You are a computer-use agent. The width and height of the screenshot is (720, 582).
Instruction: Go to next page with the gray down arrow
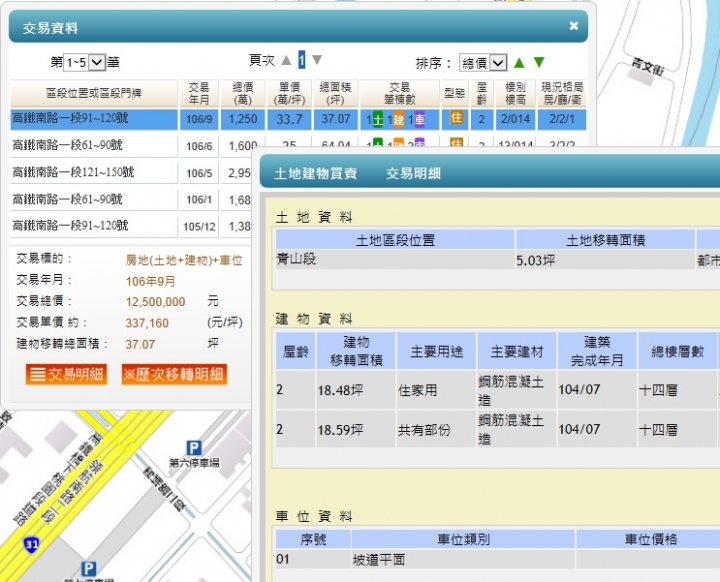click(x=317, y=60)
